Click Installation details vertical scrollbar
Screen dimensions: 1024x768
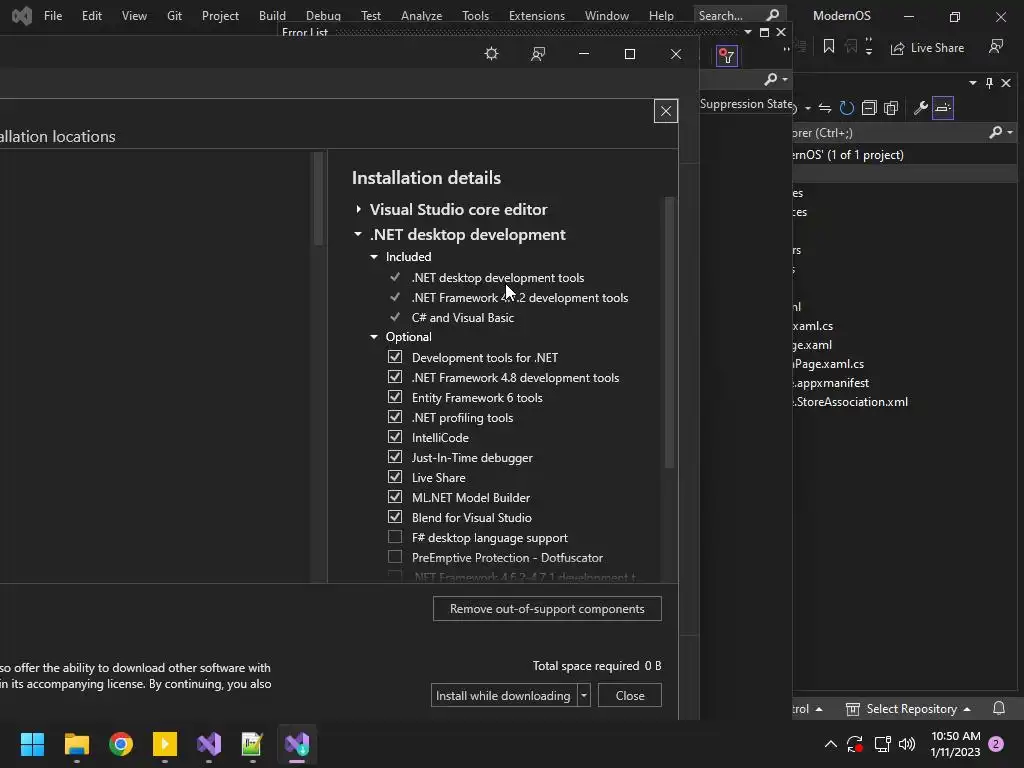[669, 332]
